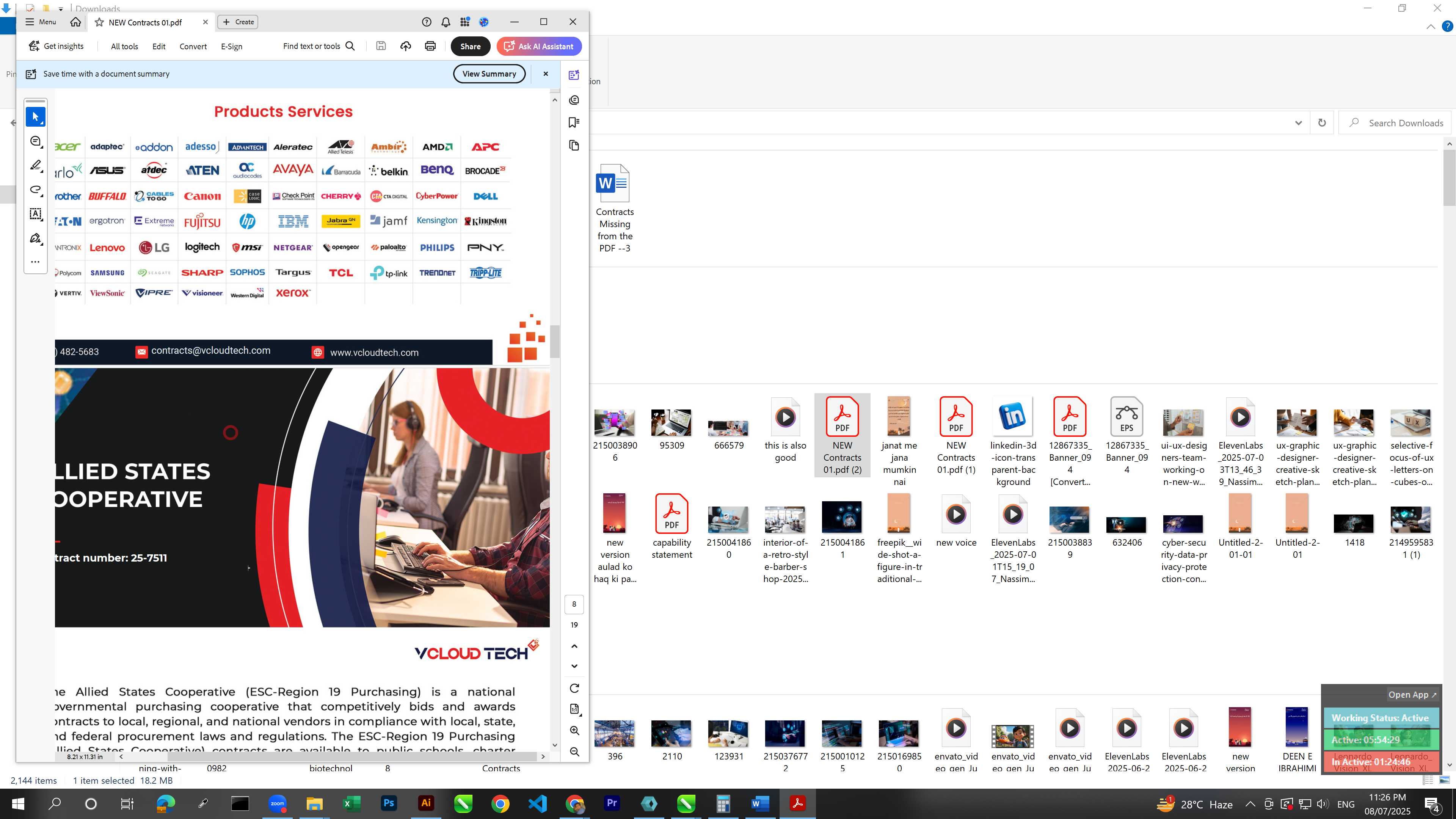Go to previous page arrow

574,646
